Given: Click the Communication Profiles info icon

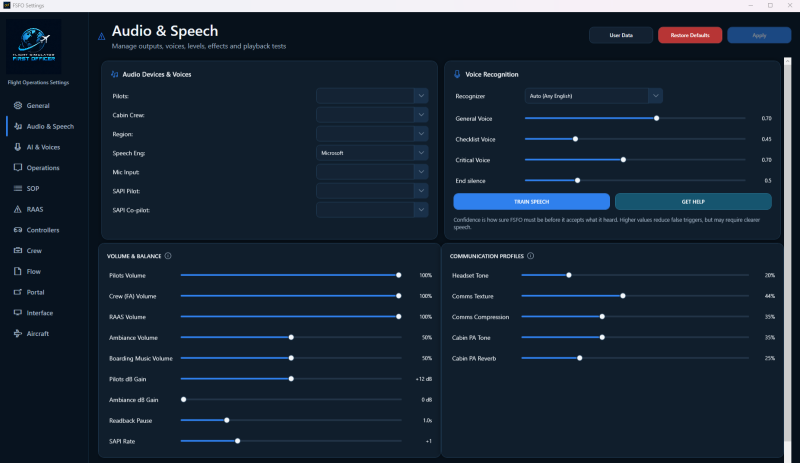Looking at the screenshot, I should tap(531, 256).
